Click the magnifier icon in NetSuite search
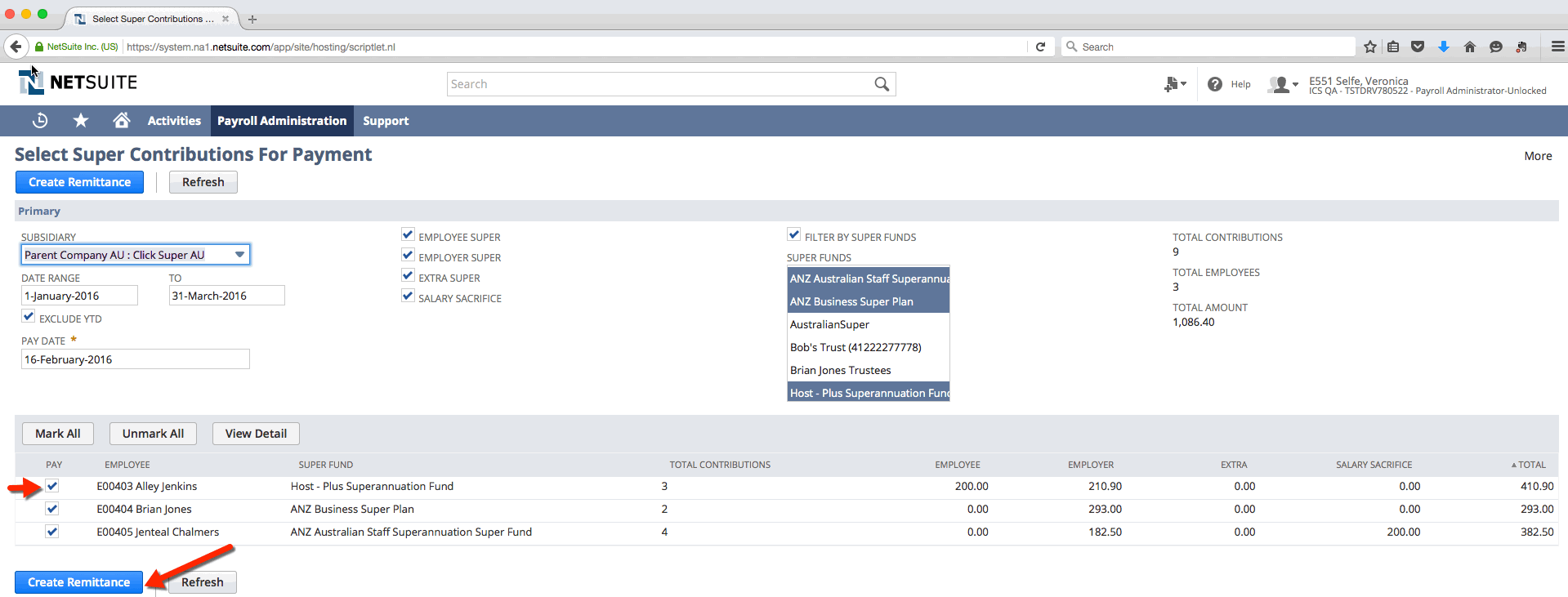 (882, 84)
